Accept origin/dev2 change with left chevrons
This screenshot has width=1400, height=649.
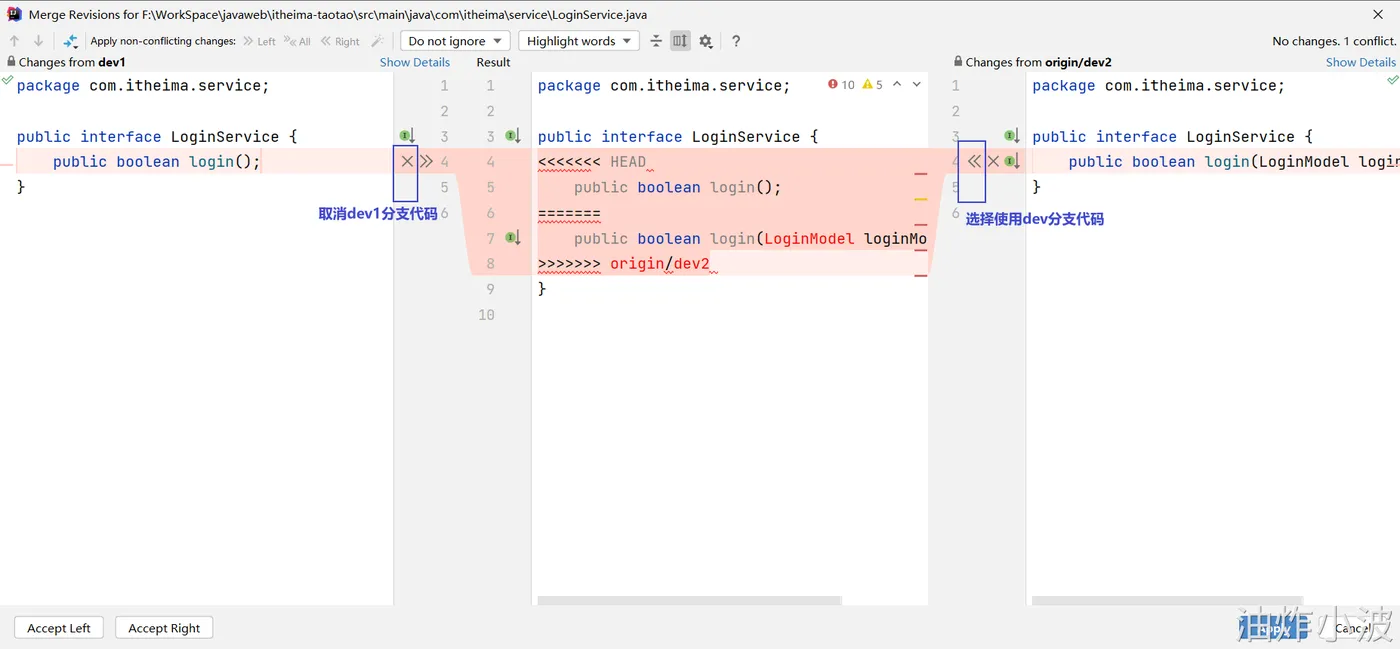(974, 161)
